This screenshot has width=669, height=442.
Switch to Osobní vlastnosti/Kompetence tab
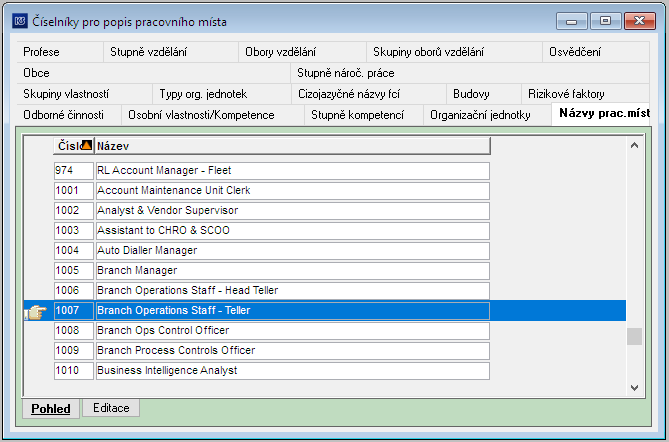(x=213, y=115)
